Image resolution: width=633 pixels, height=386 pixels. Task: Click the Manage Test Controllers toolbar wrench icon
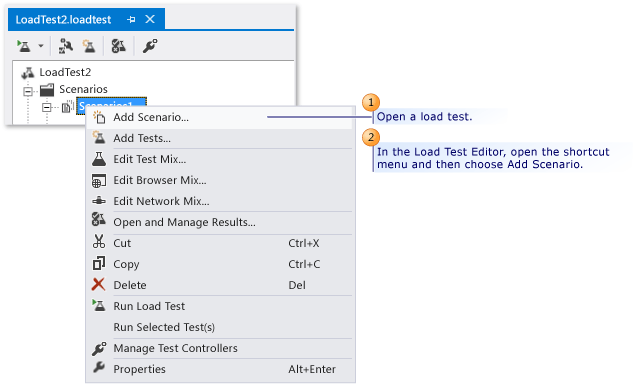(150, 46)
